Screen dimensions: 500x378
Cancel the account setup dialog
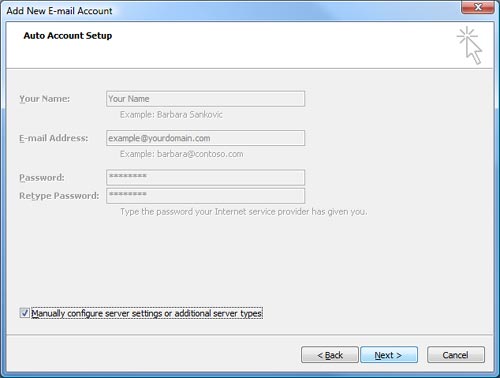[456, 355]
